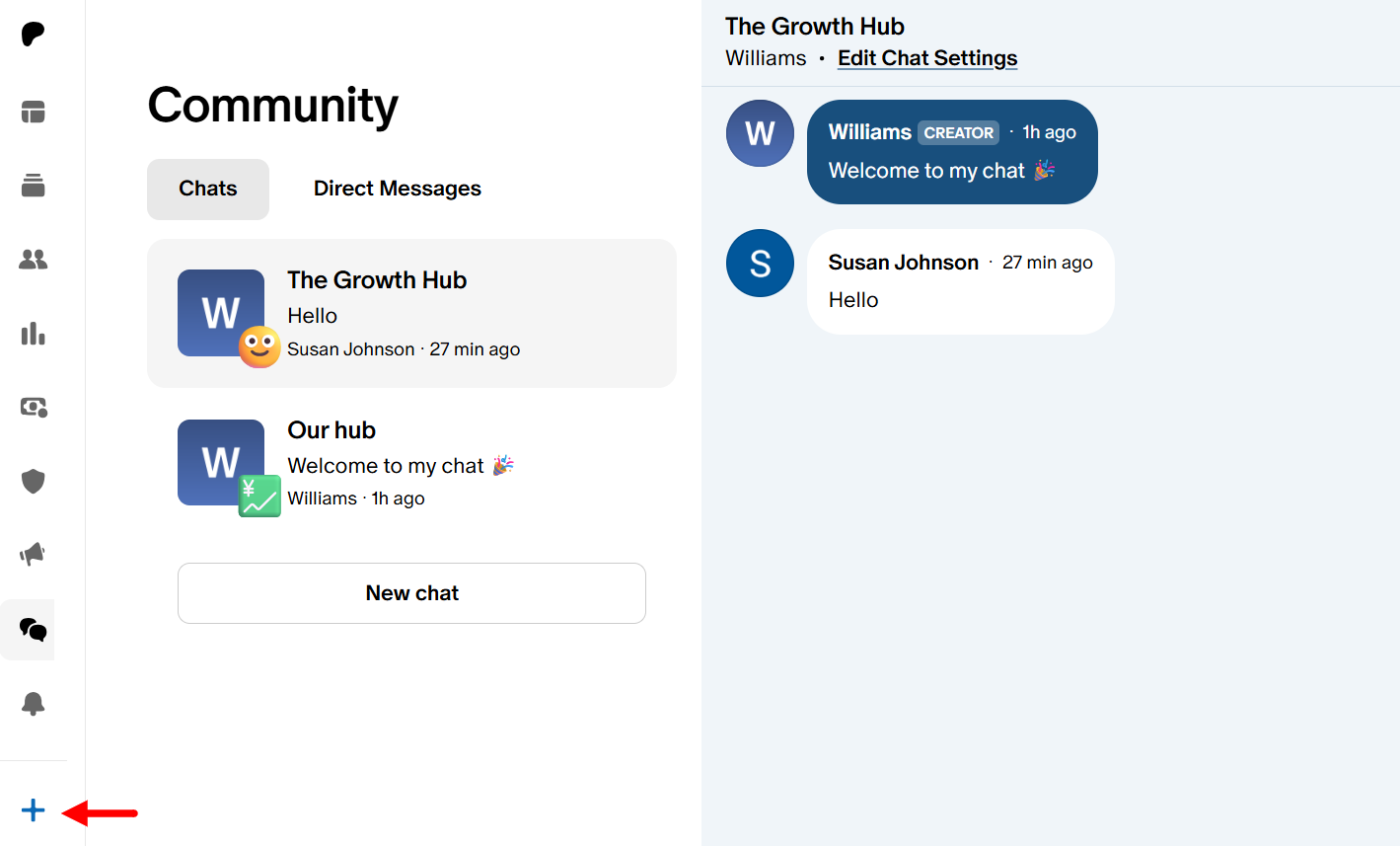Open the Our hub chat in the list
The height and width of the screenshot is (846, 1400).
click(x=411, y=463)
